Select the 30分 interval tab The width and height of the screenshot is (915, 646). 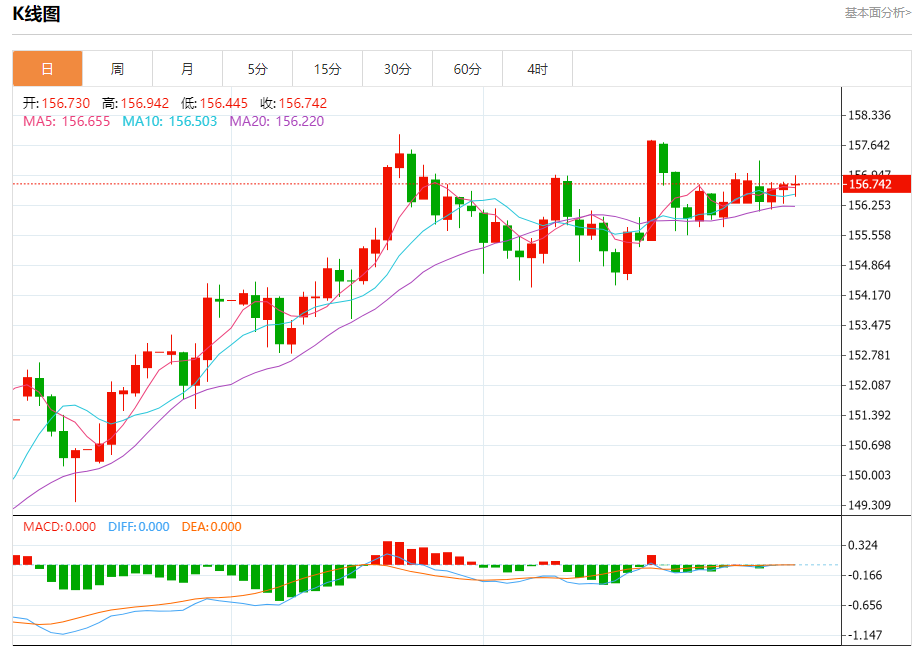pyautogui.click(x=397, y=69)
